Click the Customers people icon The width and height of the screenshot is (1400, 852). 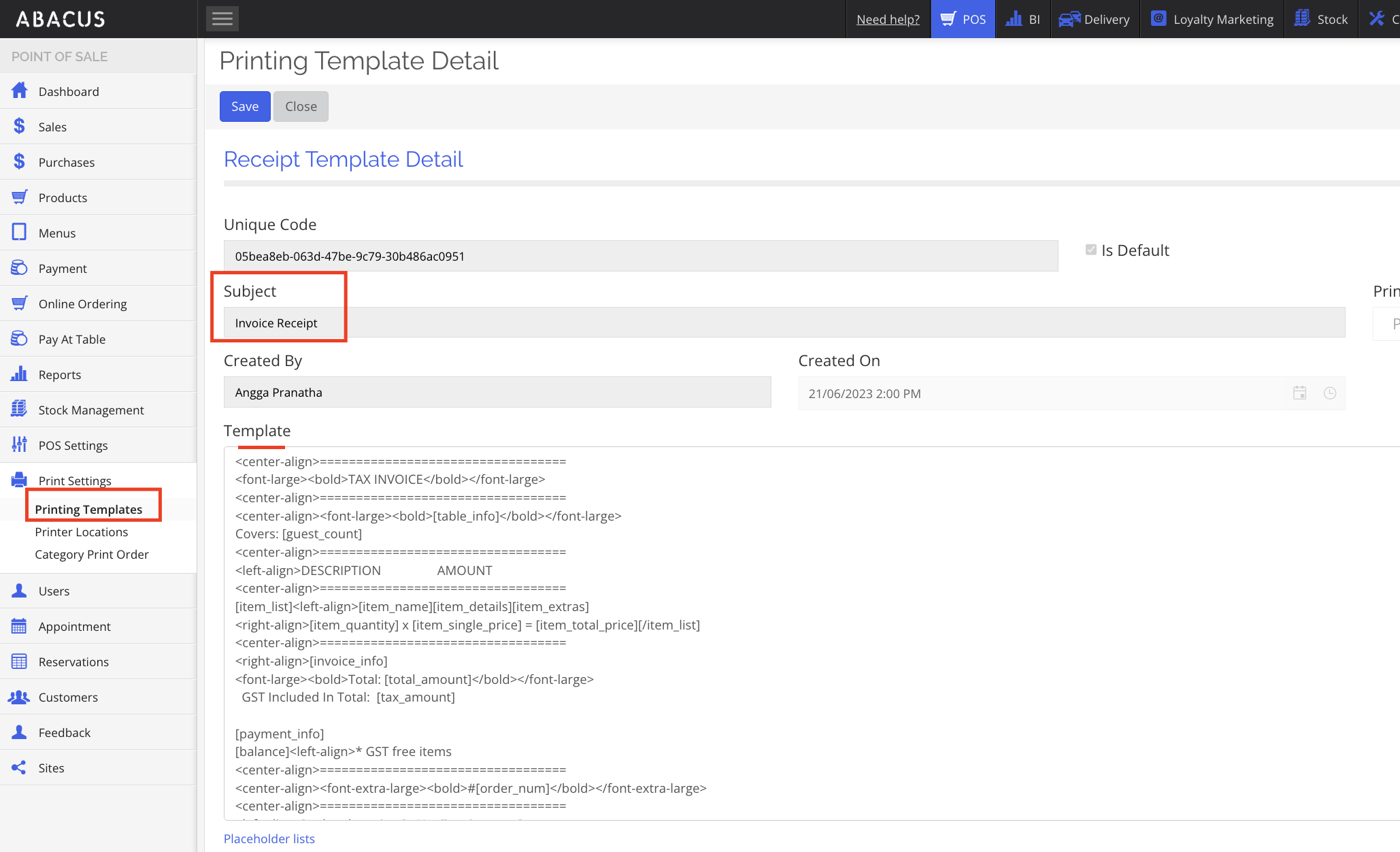tap(19, 697)
